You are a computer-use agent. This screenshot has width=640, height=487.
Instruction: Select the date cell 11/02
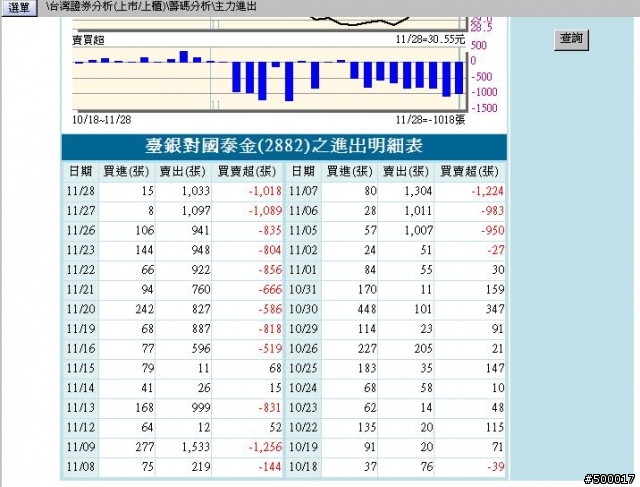tap(303, 250)
